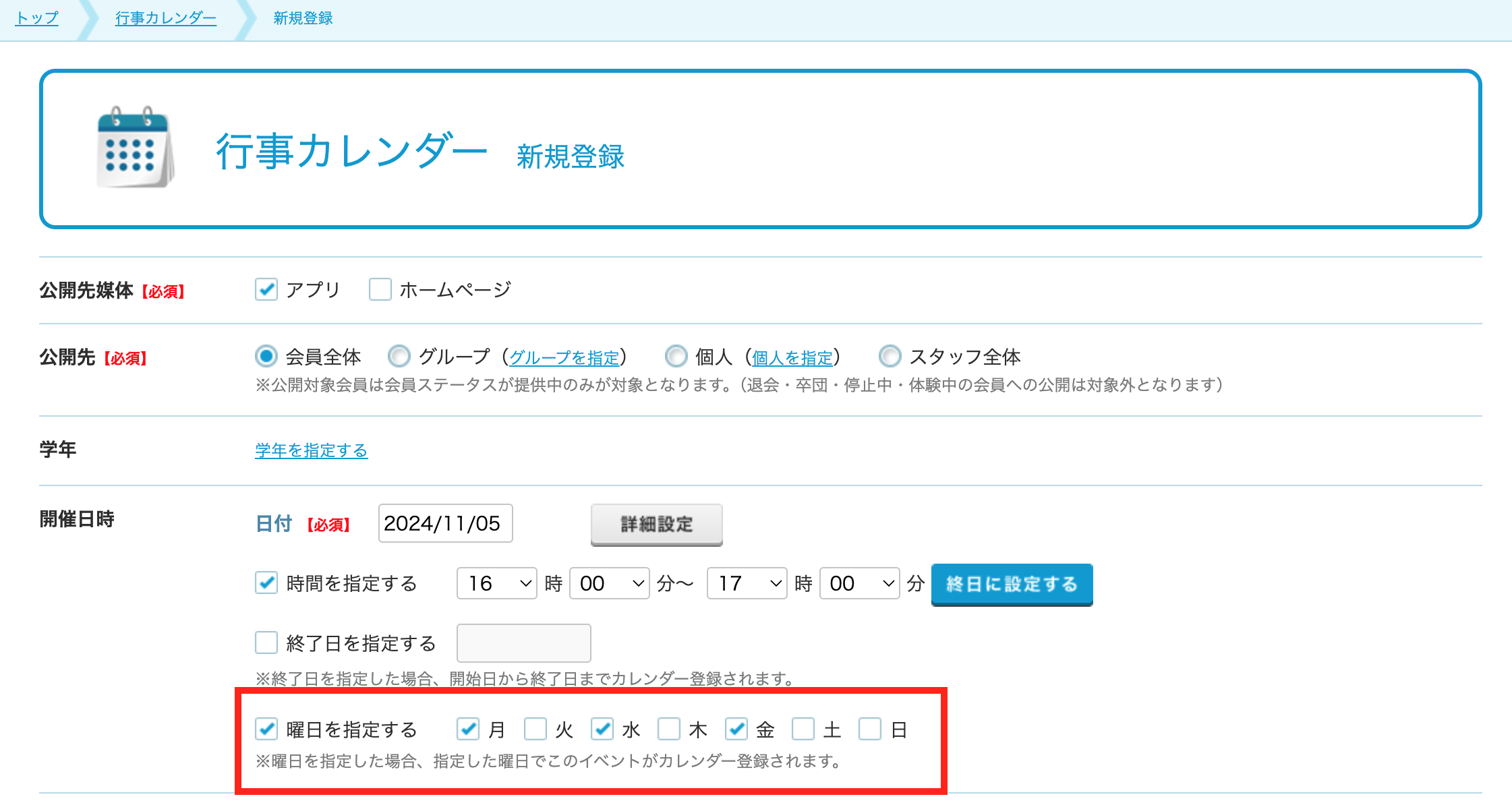Check the 日 weekday checkbox
Image resolution: width=1512 pixels, height=805 pixels.
tap(870, 729)
